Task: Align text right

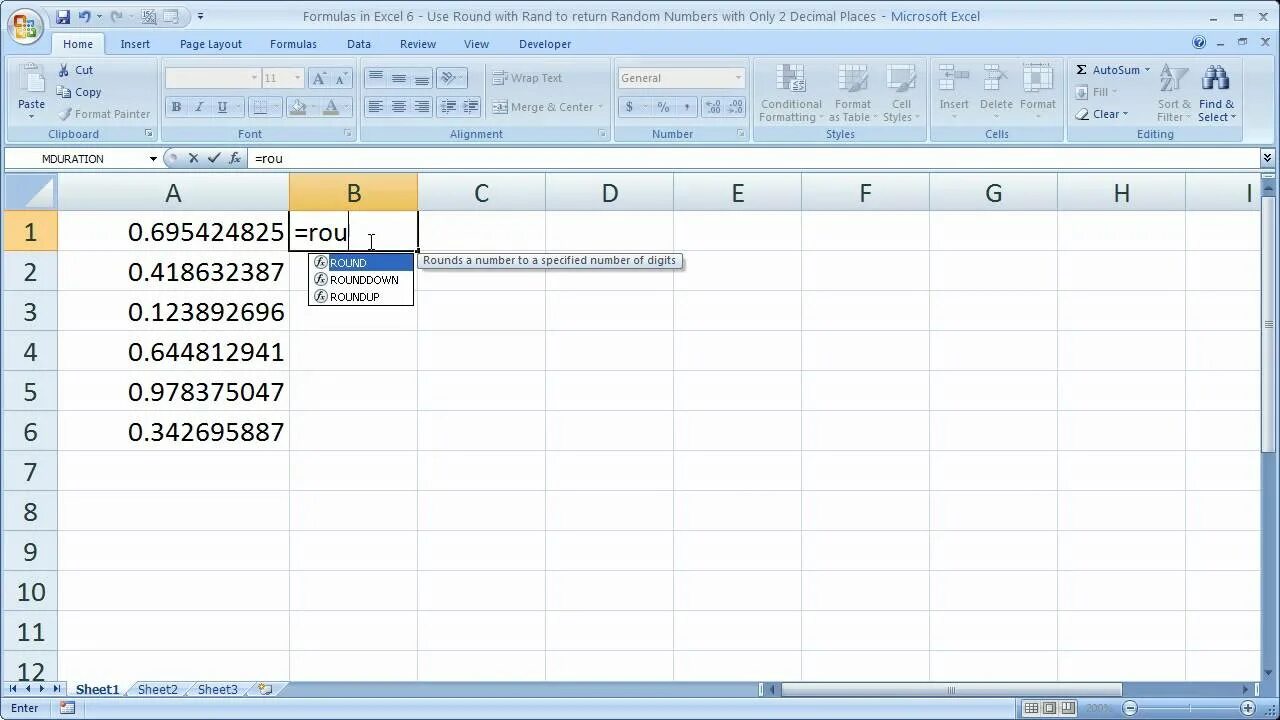Action: point(421,107)
